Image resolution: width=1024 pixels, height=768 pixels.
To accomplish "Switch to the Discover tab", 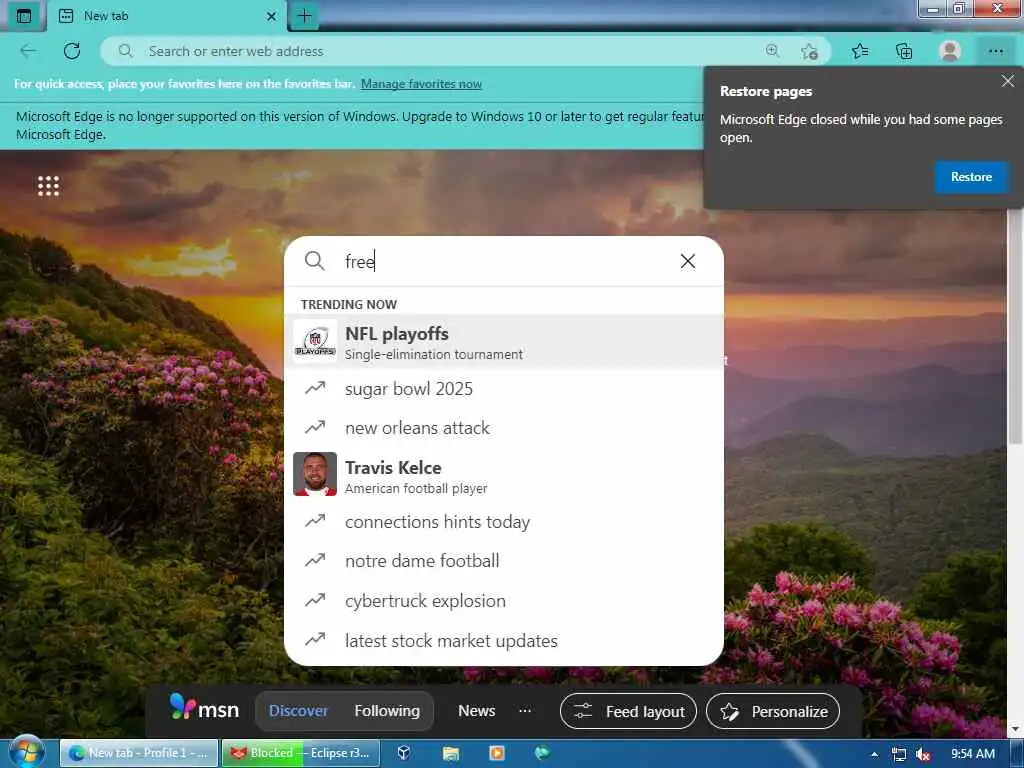I will click(x=298, y=711).
